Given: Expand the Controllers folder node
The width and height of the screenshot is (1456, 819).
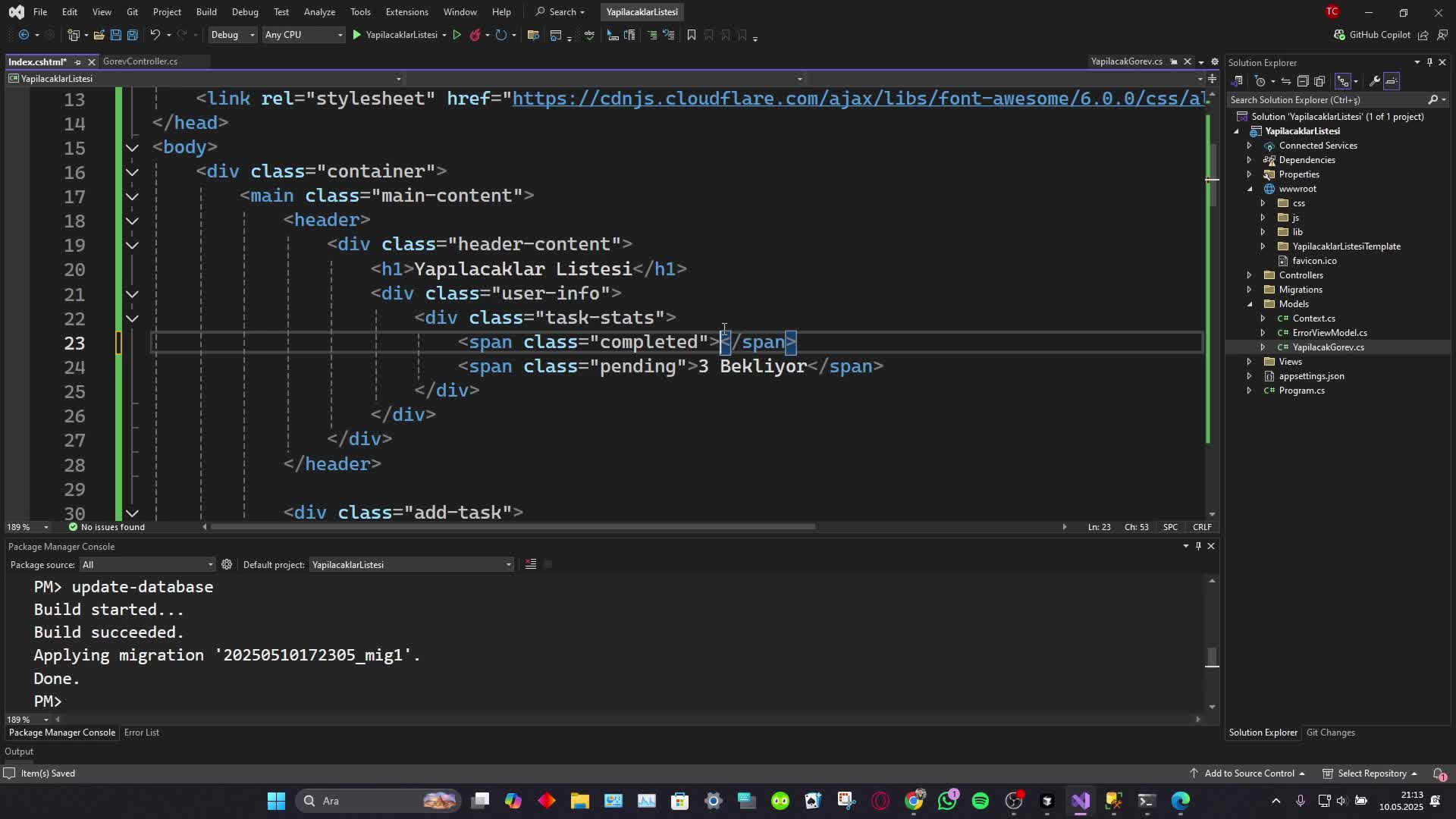Looking at the screenshot, I should (1250, 275).
